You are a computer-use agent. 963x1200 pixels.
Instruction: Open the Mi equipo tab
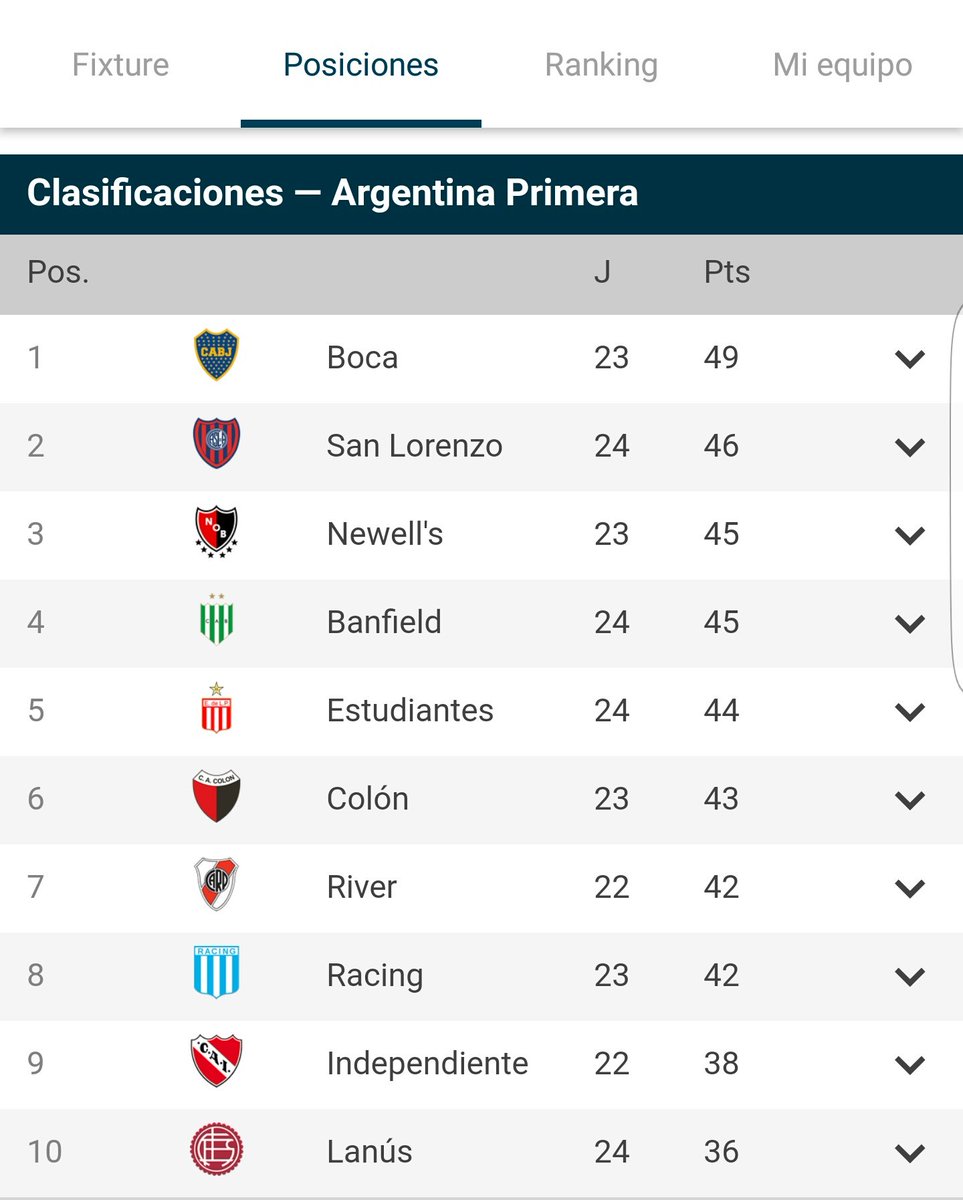coord(842,65)
